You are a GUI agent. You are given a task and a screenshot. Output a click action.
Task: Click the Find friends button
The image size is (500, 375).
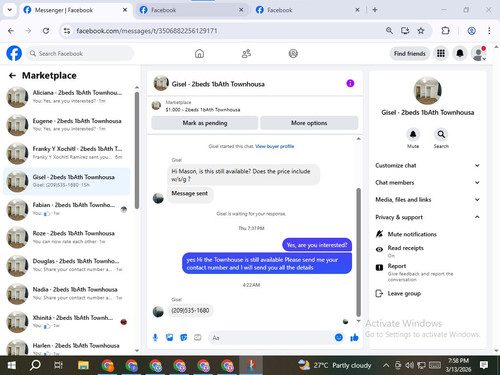point(410,53)
